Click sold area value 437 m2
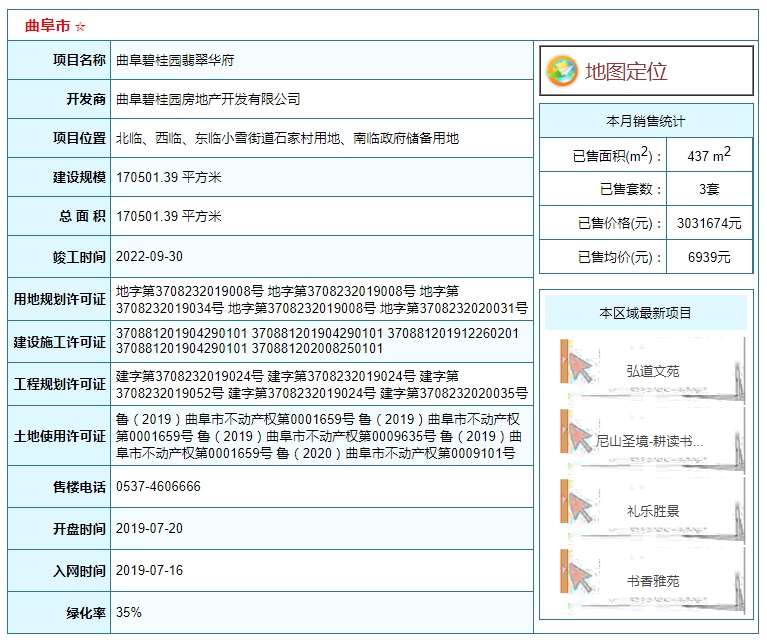767x642 pixels. click(x=709, y=155)
